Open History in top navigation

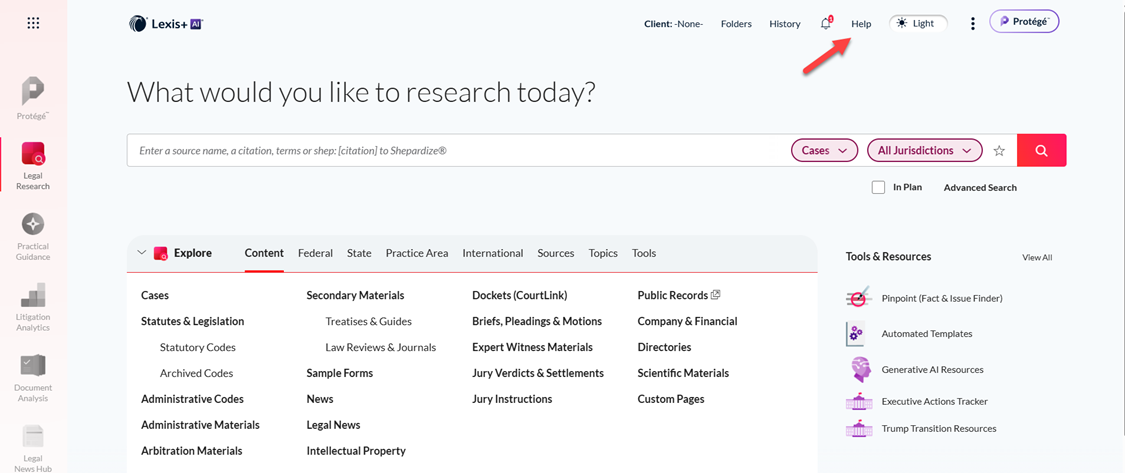pyautogui.click(x=785, y=24)
